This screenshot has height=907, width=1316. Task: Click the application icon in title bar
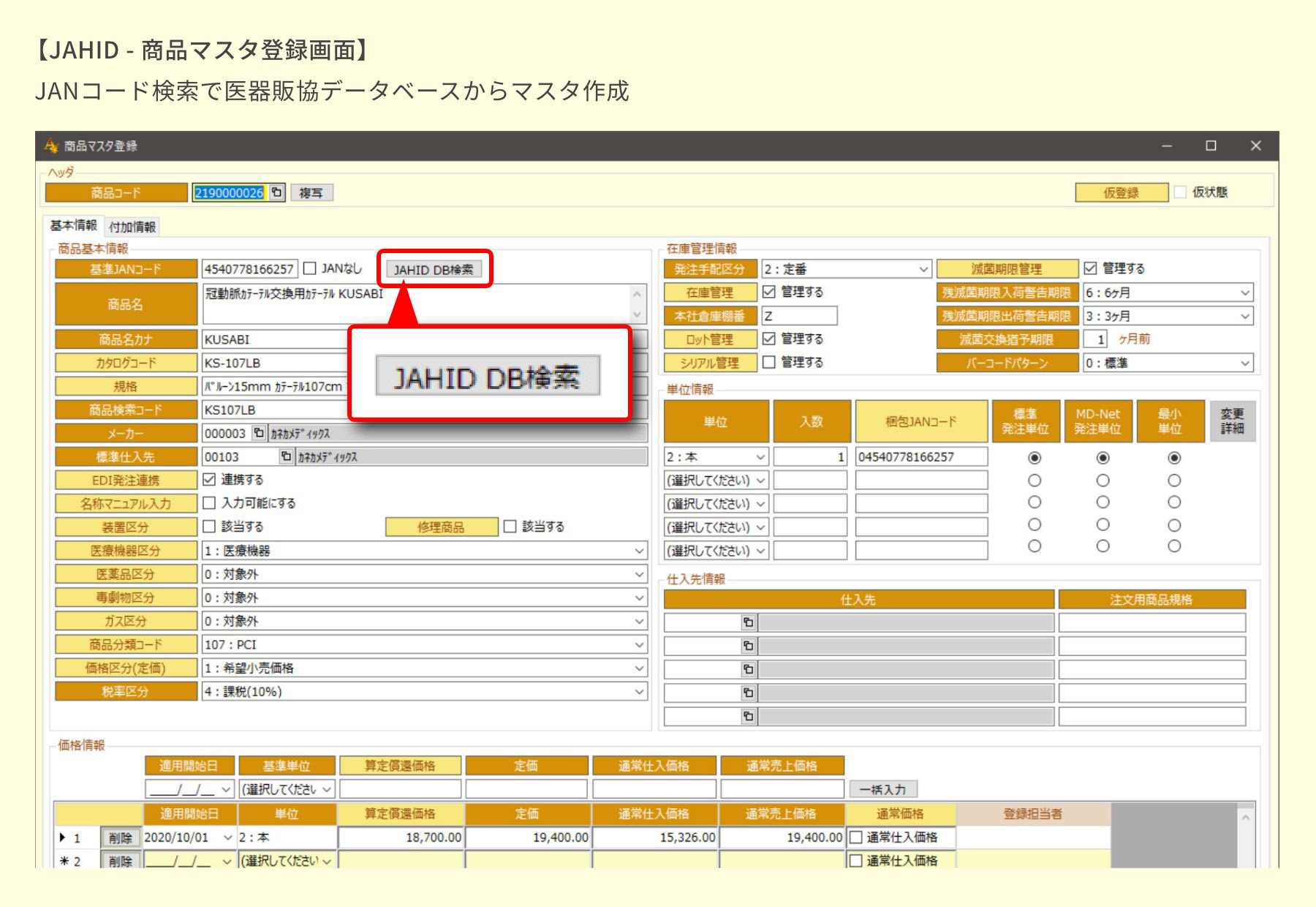click(51, 146)
